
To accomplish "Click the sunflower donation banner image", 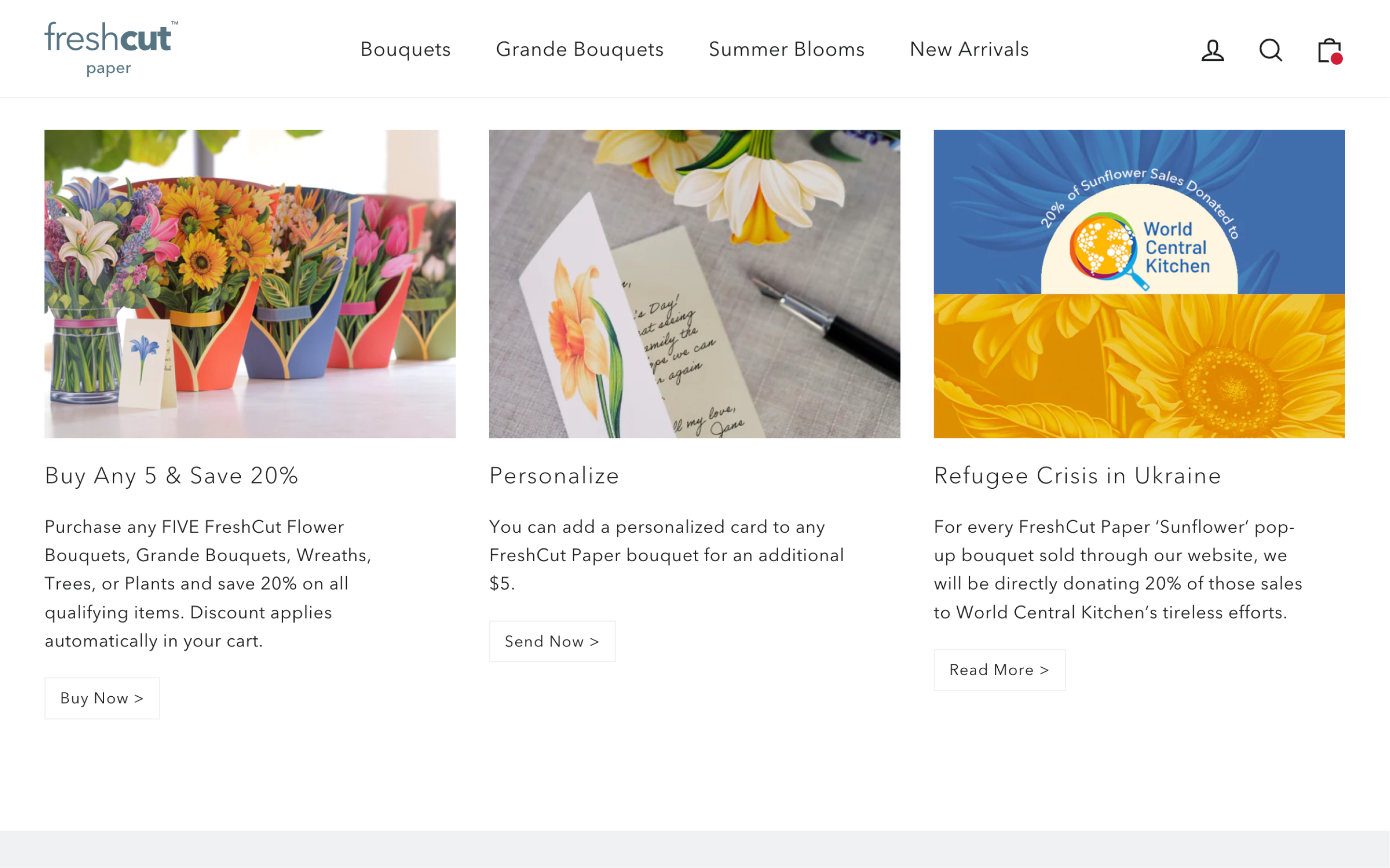I will pyautogui.click(x=1139, y=284).
